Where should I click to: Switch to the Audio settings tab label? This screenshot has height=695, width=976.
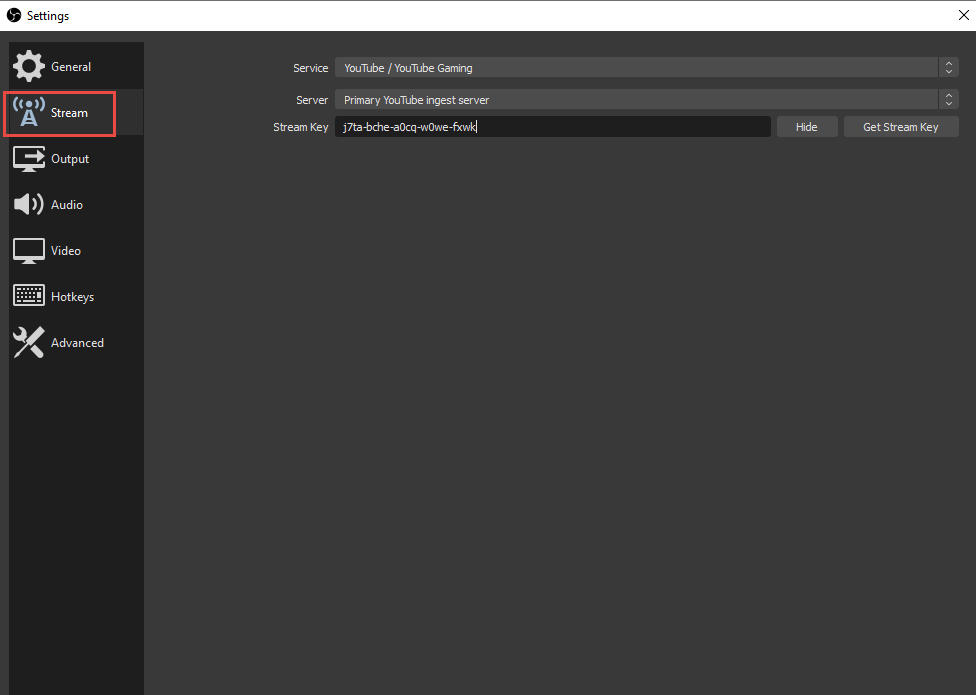click(x=67, y=205)
